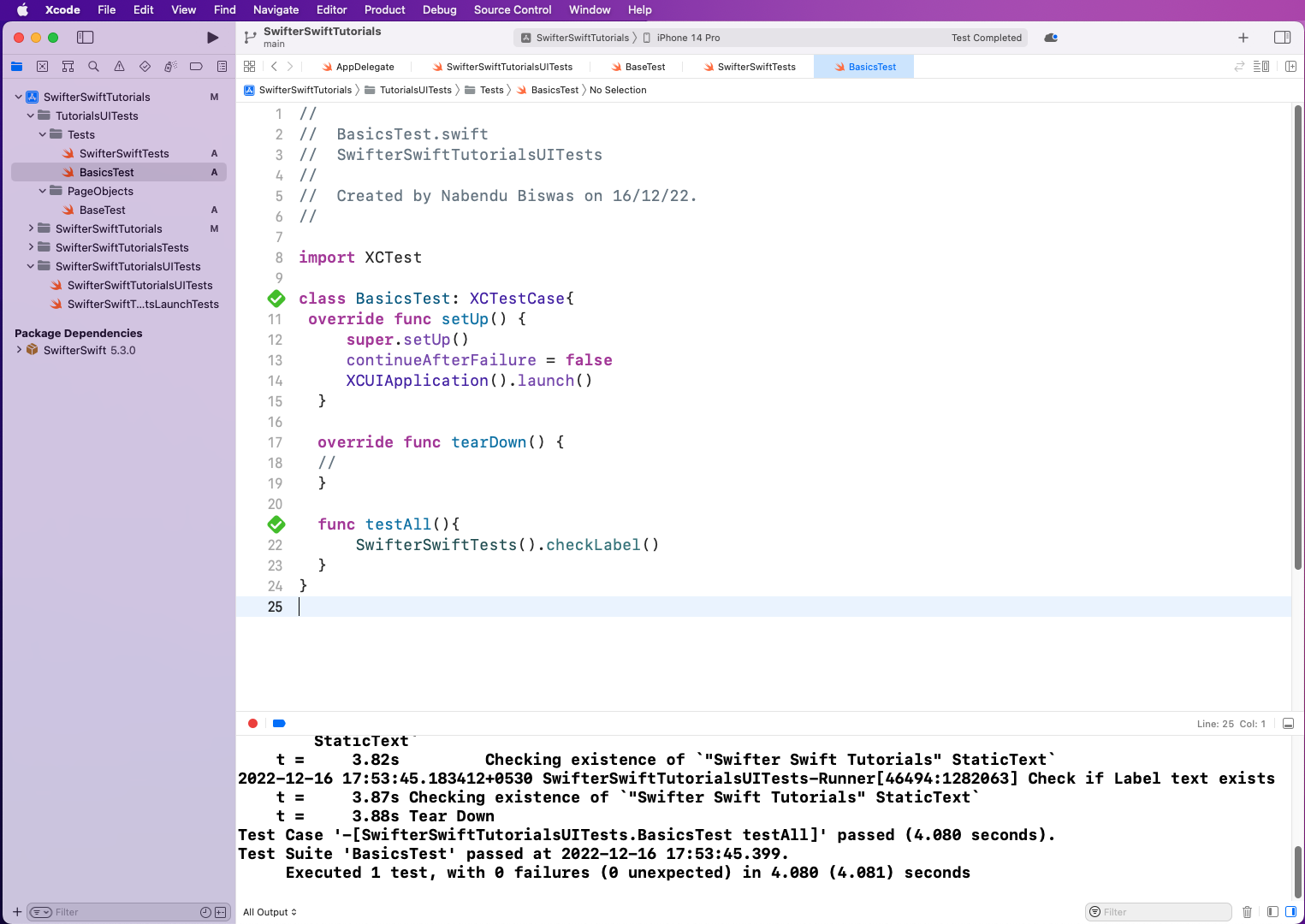Click the test status diamond beside testAll
Viewport: 1305px width, 924px height.
point(276,524)
